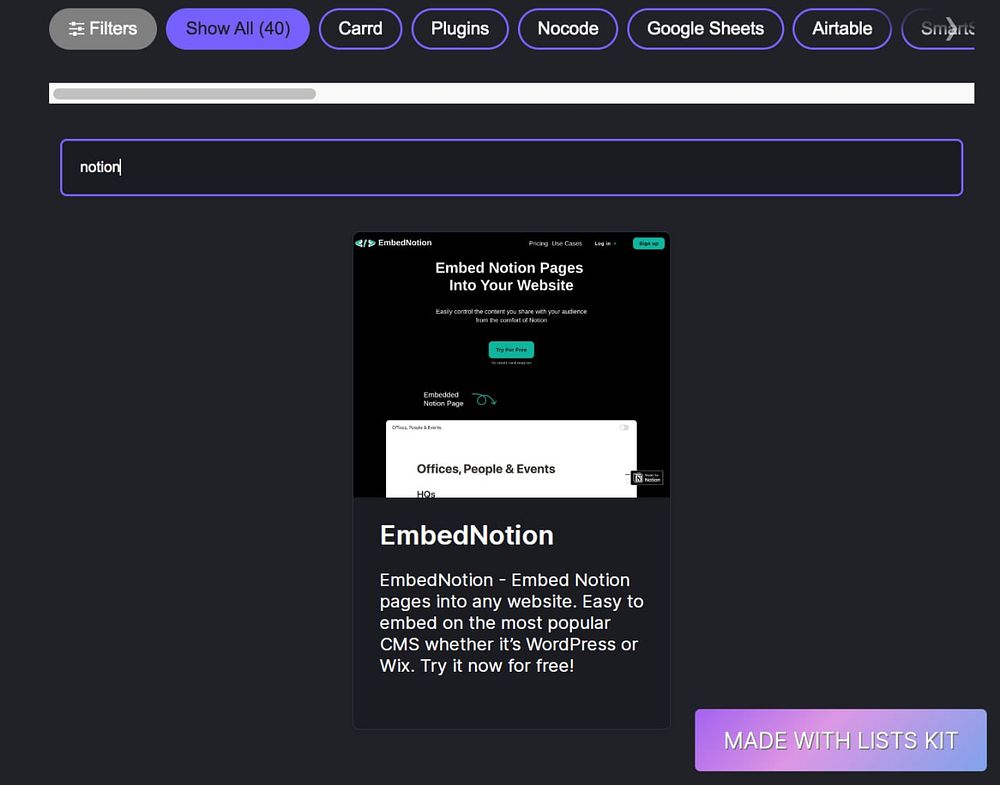The height and width of the screenshot is (785, 1000).
Task: Focus the search field containing 'notion'
Action: (511, 167)
